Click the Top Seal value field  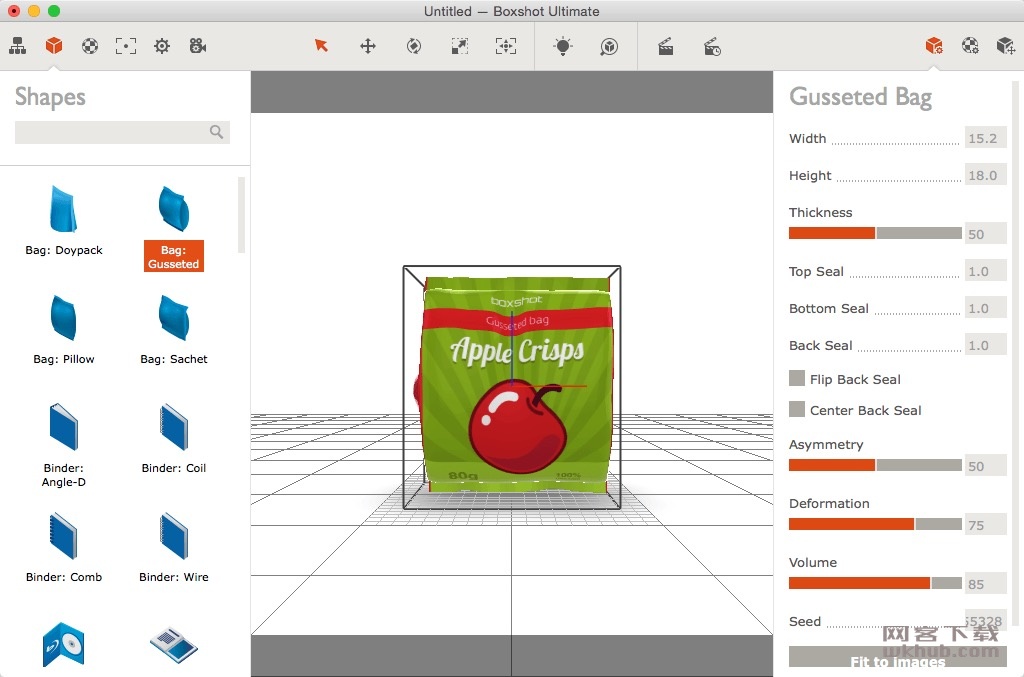[x=985, y=271]
